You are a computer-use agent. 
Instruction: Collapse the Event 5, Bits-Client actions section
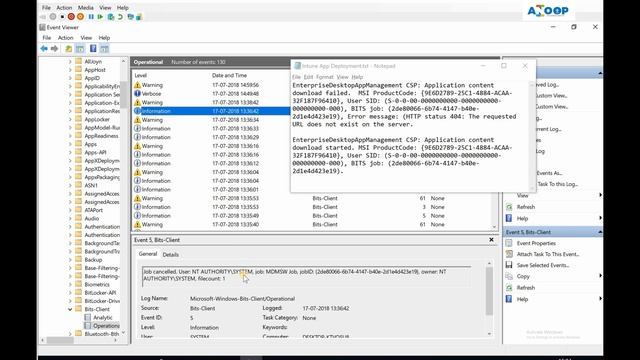600,232
